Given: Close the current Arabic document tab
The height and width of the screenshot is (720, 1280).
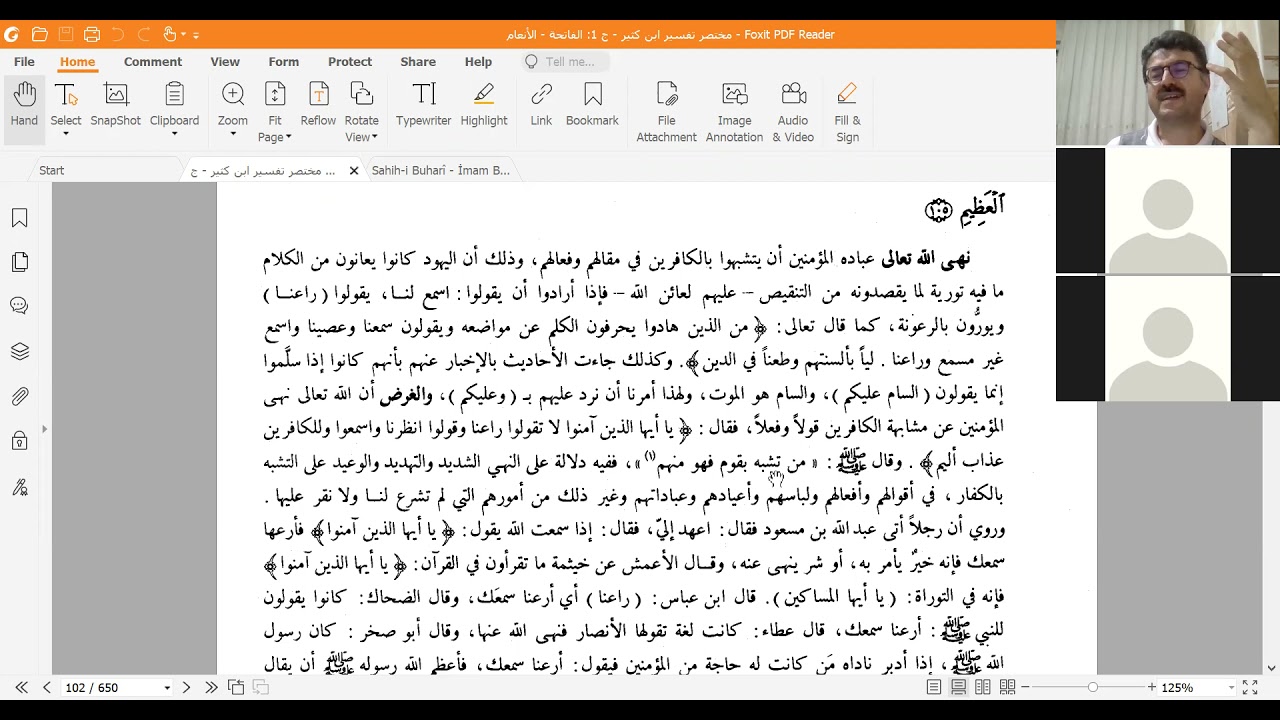Looking at the screenshot, I should [x=353, y=171].
